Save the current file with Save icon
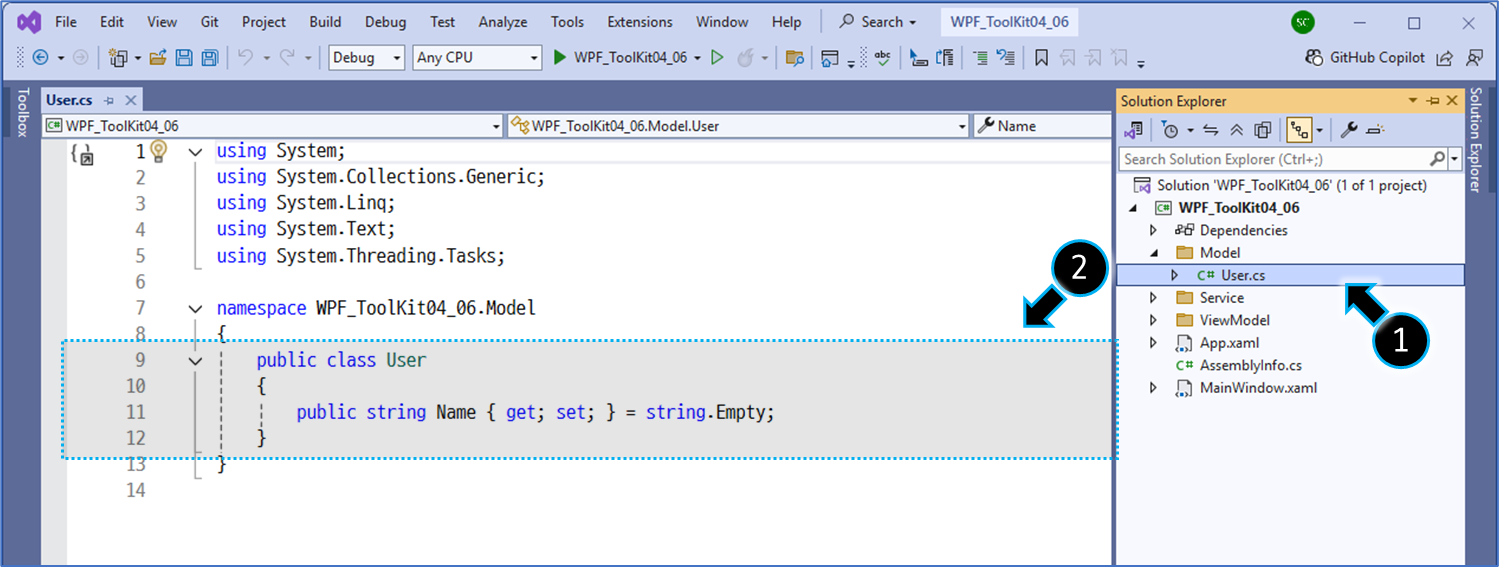The width and height of the screenshot is (1499, 567). point(184,58)
